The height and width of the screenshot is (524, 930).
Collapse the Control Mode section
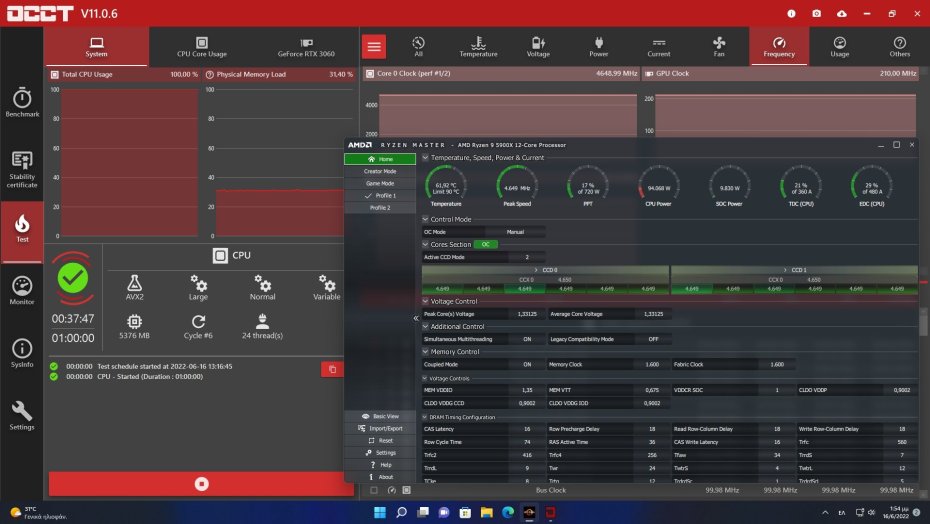click(x=425, y=220)
